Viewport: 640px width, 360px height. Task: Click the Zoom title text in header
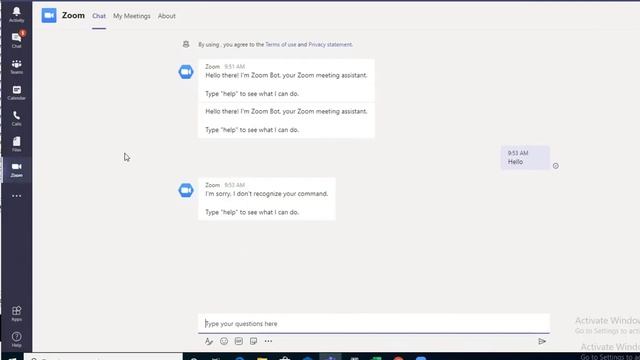pyautogui.click(x=73, y=16)
